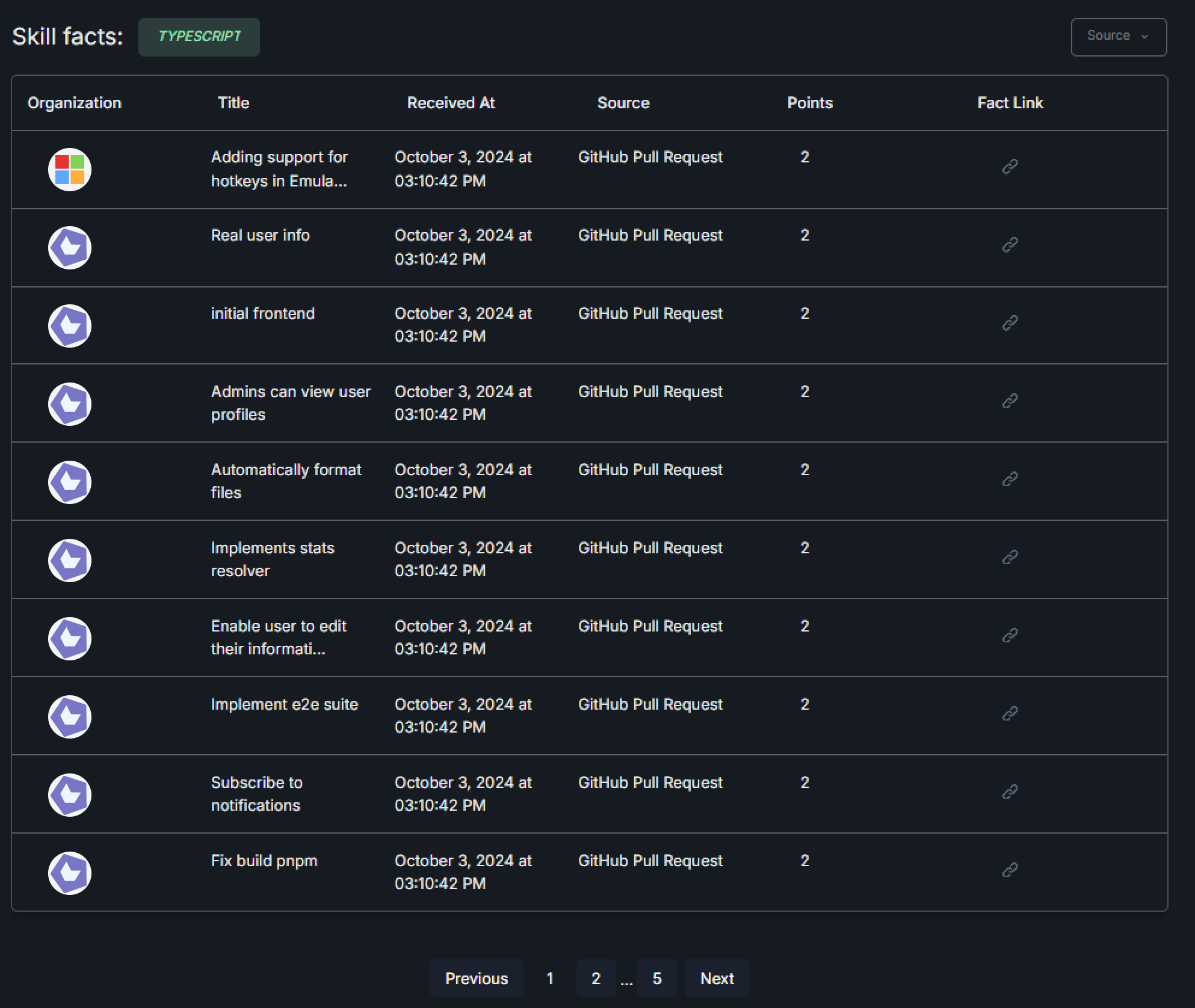Open fact link for 'Implements stats resolver'
The width and height of the screenshot is (1195, 1008).
1010,557
